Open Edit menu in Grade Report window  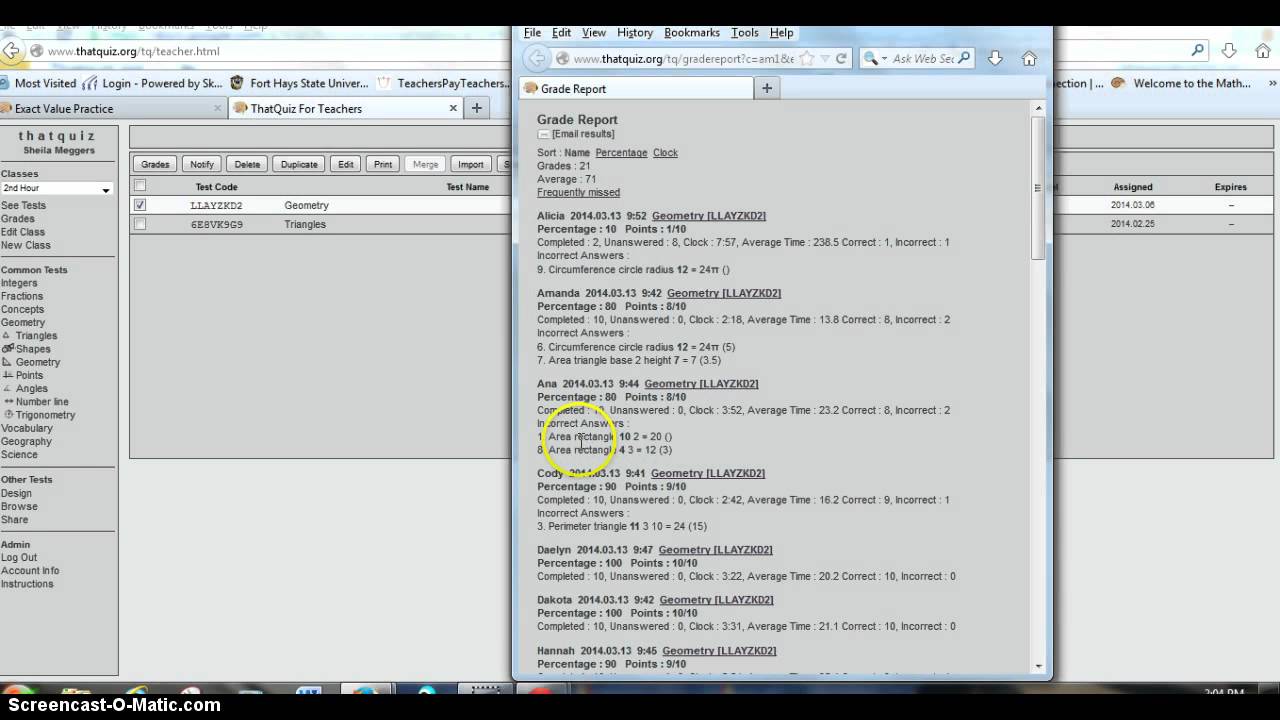pos(561,33)
